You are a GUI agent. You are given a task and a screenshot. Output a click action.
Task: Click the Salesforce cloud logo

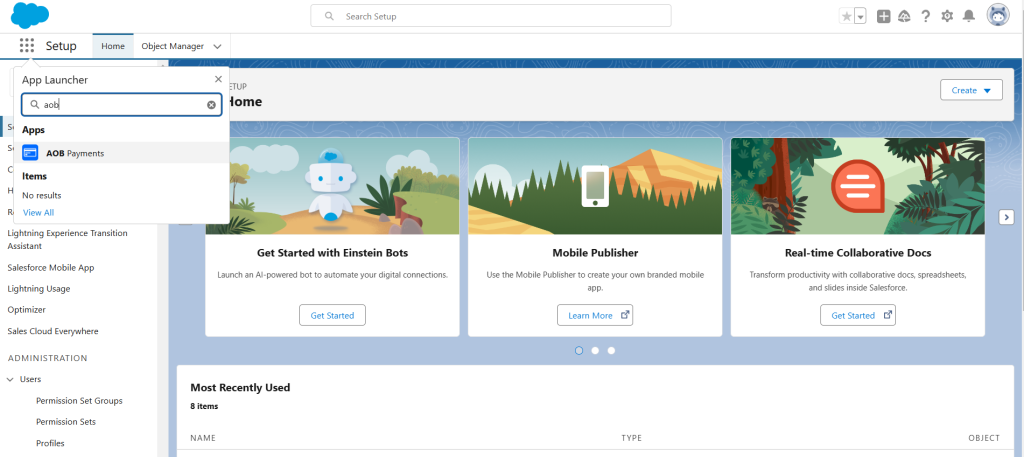[x=30, y=16]
